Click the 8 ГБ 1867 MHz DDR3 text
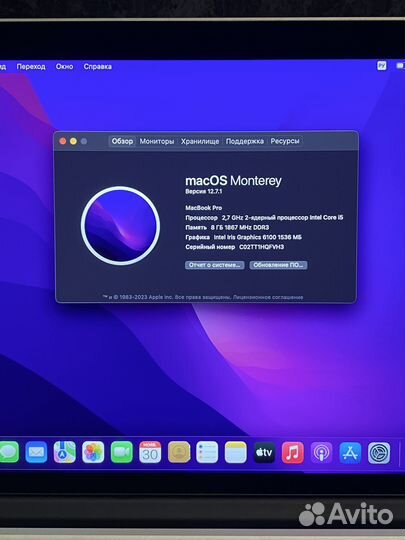Screen dimensions: 405x540 pos(240,227)
